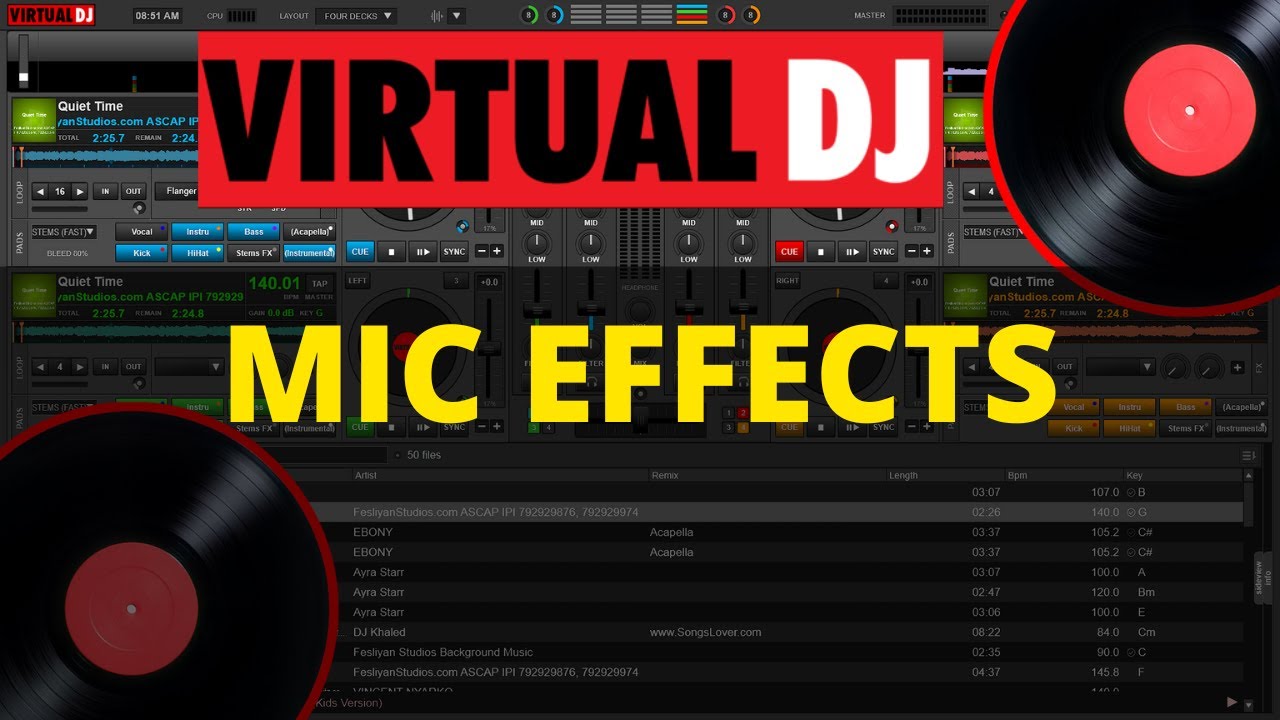
Task: Click the (Acapella) pad on blue deck
Action: click(309, 232)
